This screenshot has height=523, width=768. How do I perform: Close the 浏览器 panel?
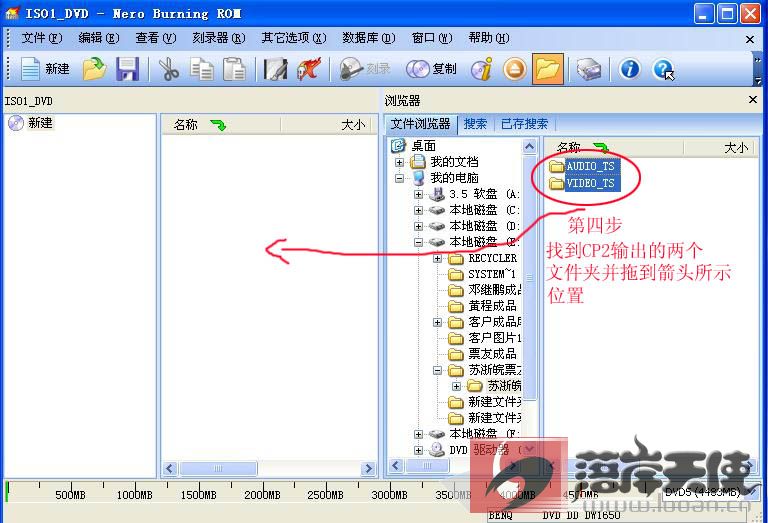pos(753,100)
